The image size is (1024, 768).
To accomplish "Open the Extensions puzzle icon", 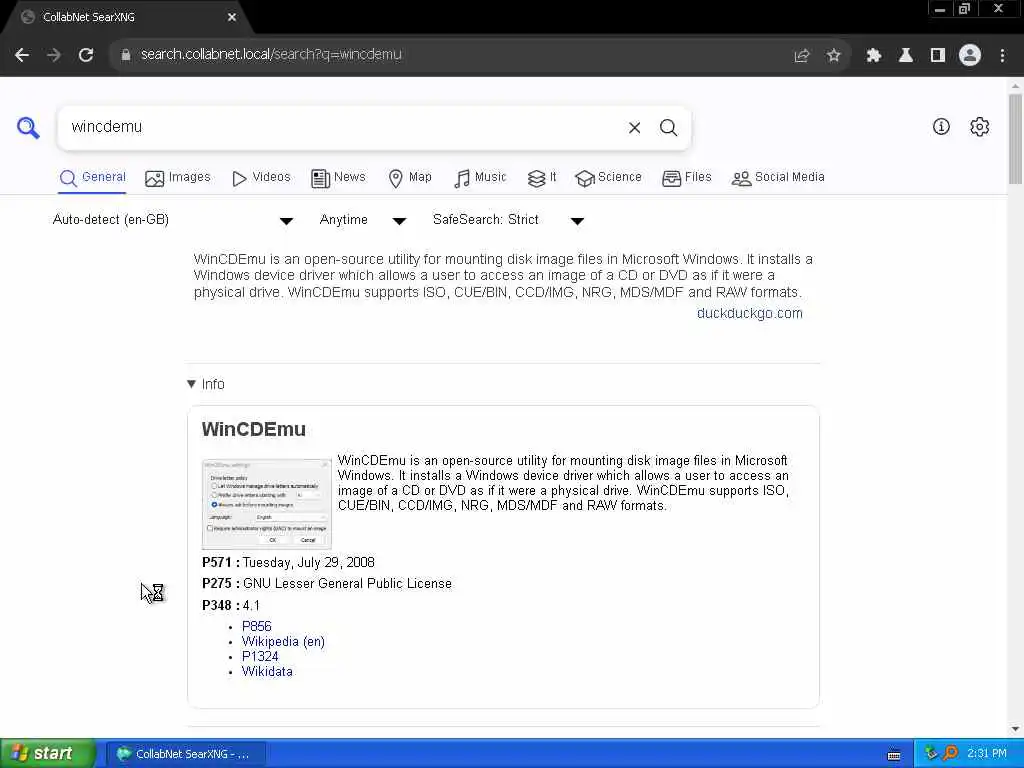I will pos(874,56).
